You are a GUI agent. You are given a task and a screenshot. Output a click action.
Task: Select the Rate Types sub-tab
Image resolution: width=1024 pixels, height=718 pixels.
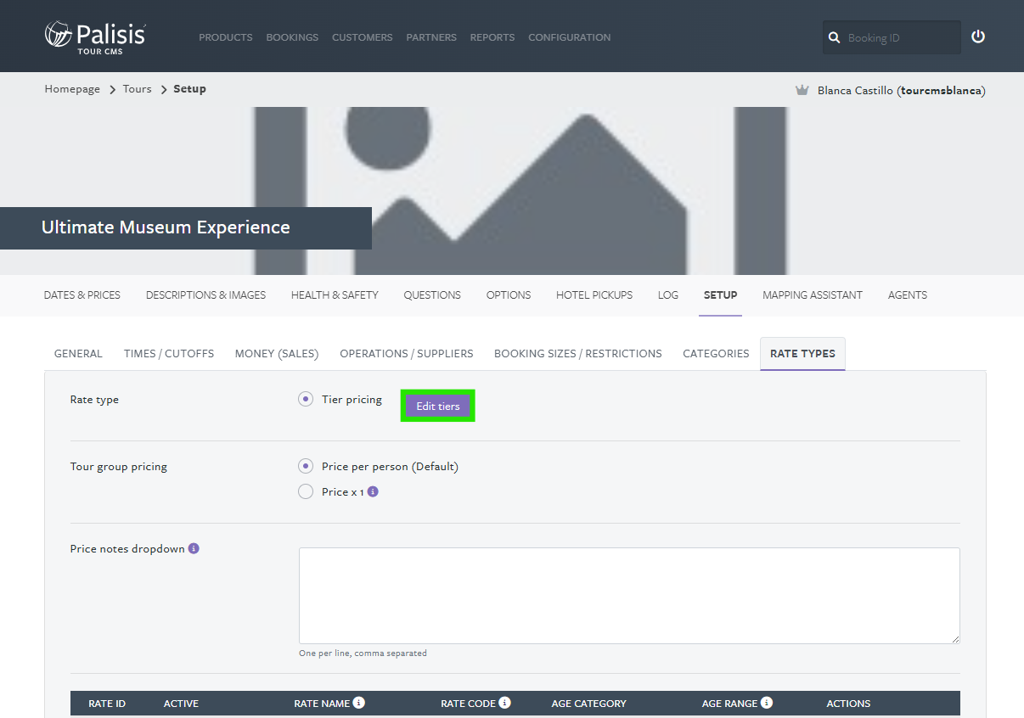803,353
